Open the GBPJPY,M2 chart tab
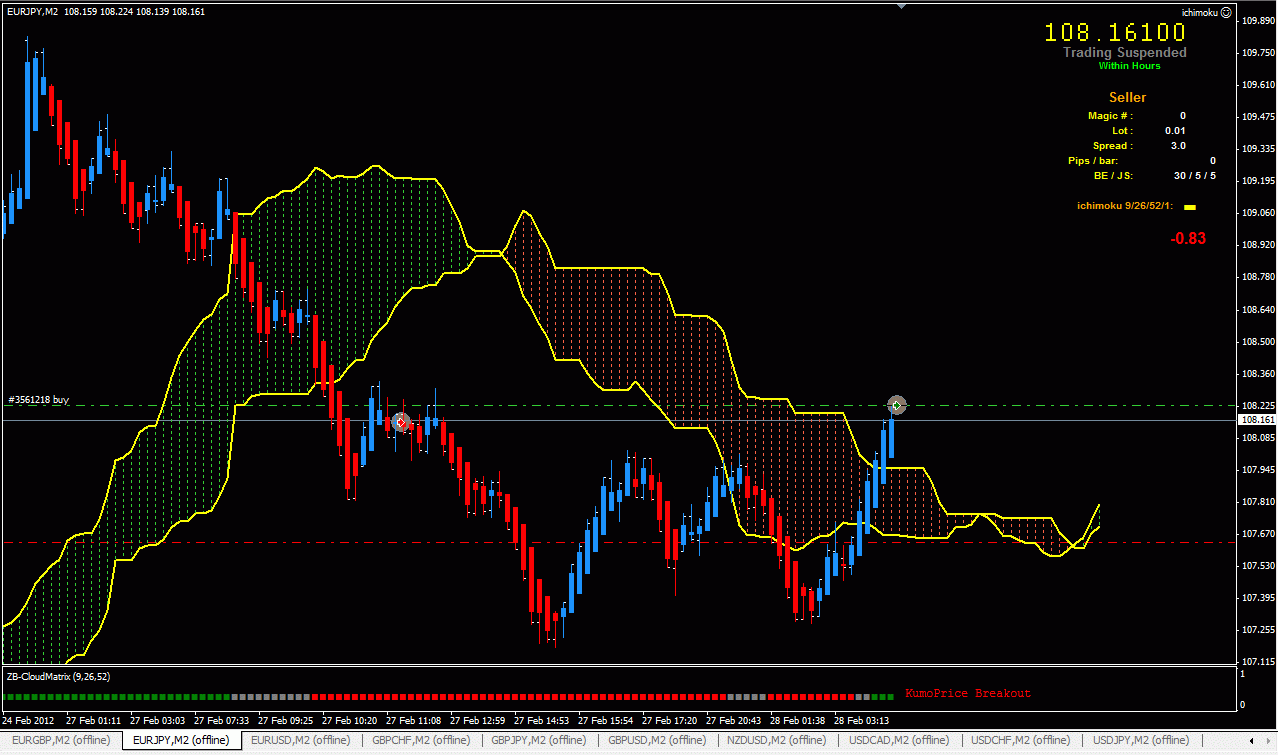 [x=538, y=740]
